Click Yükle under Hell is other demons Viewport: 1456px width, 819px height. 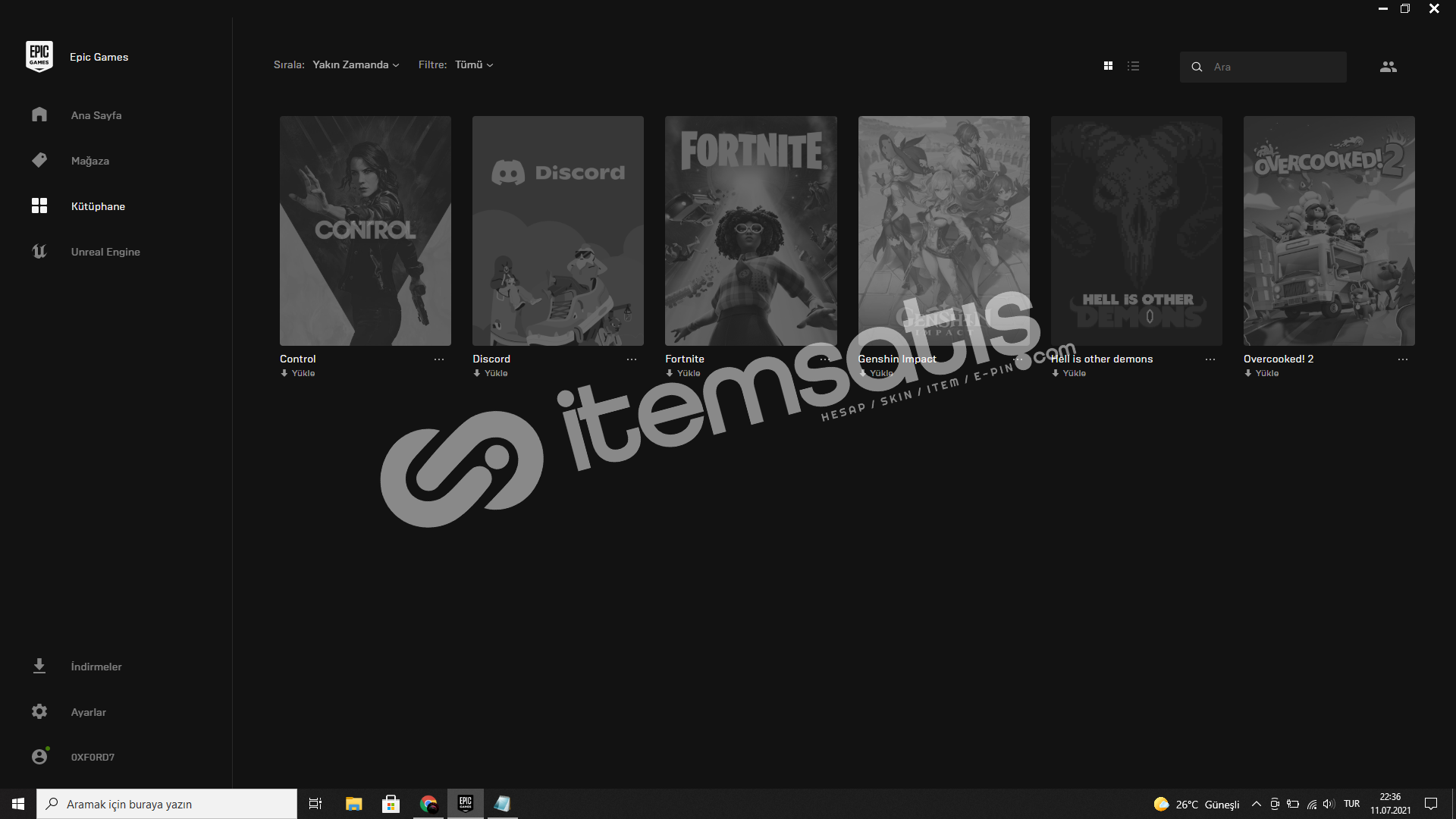[1069, 373]
